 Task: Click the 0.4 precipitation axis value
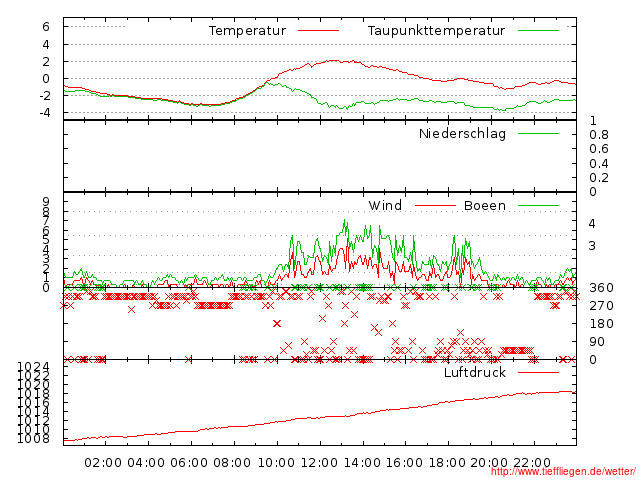point(599,164)
